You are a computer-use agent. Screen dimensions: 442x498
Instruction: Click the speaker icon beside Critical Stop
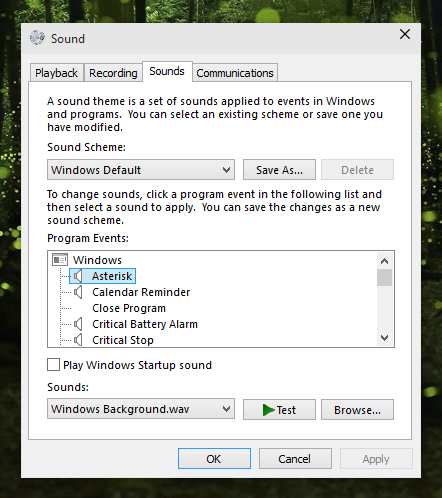click(78, 340)
